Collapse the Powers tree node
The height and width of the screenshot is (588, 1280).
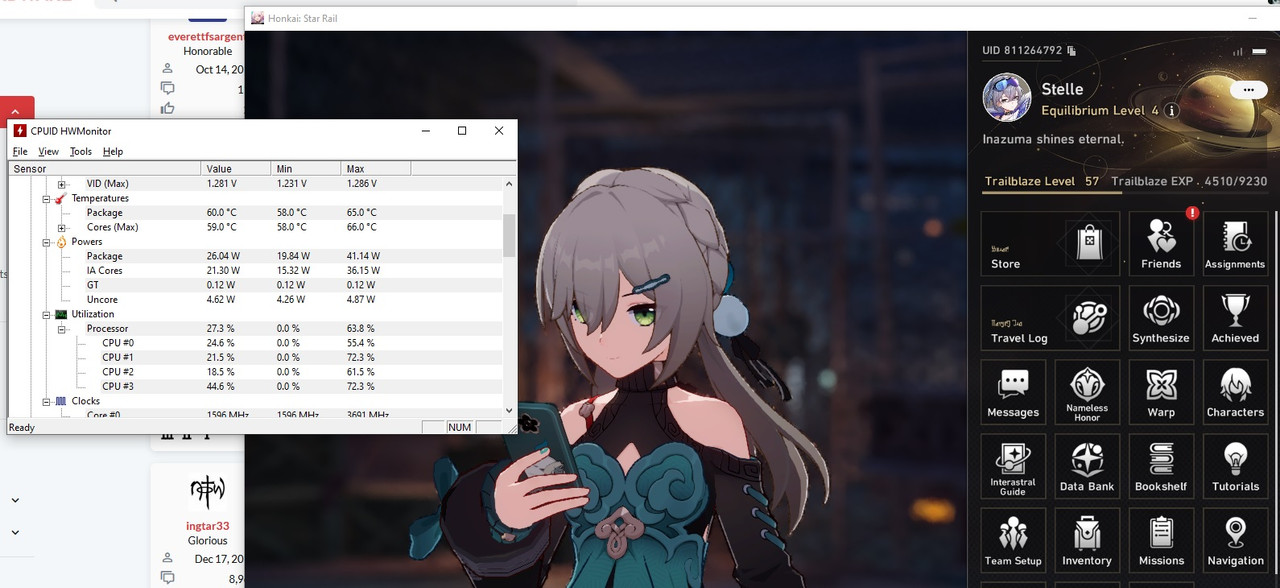pos(46,242)
